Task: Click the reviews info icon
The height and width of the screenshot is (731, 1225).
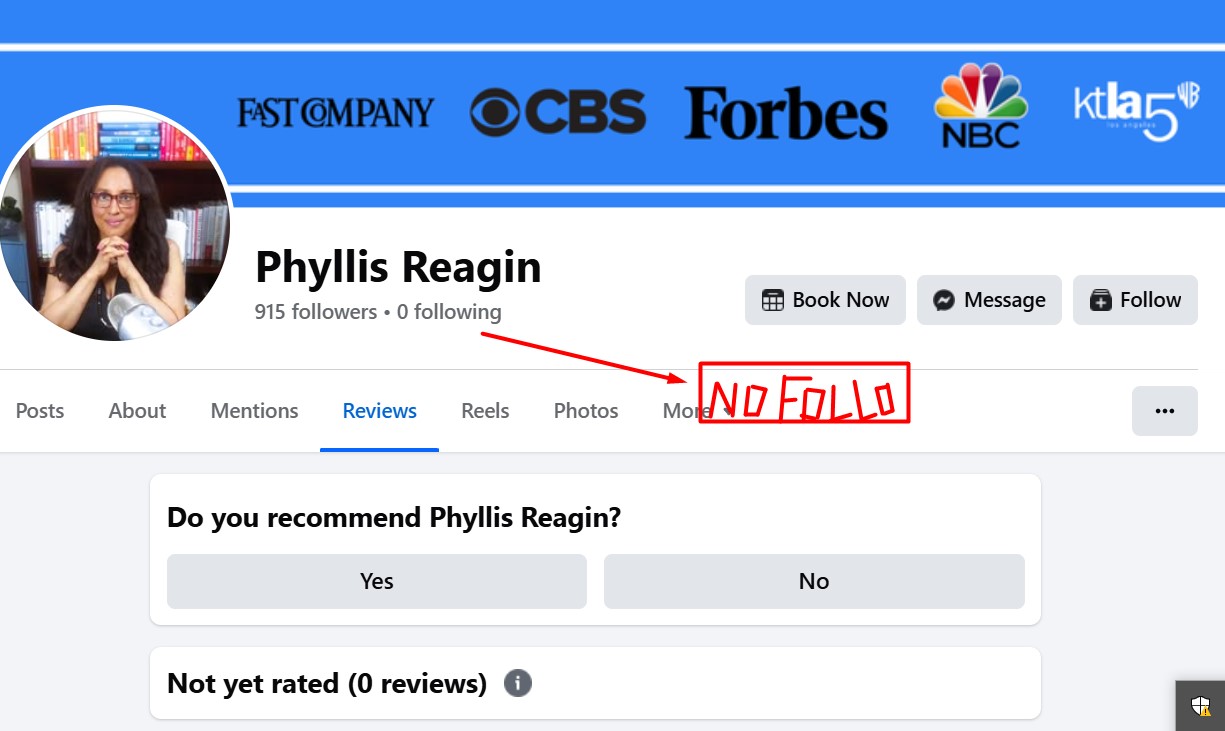Action: click(517, 683)
